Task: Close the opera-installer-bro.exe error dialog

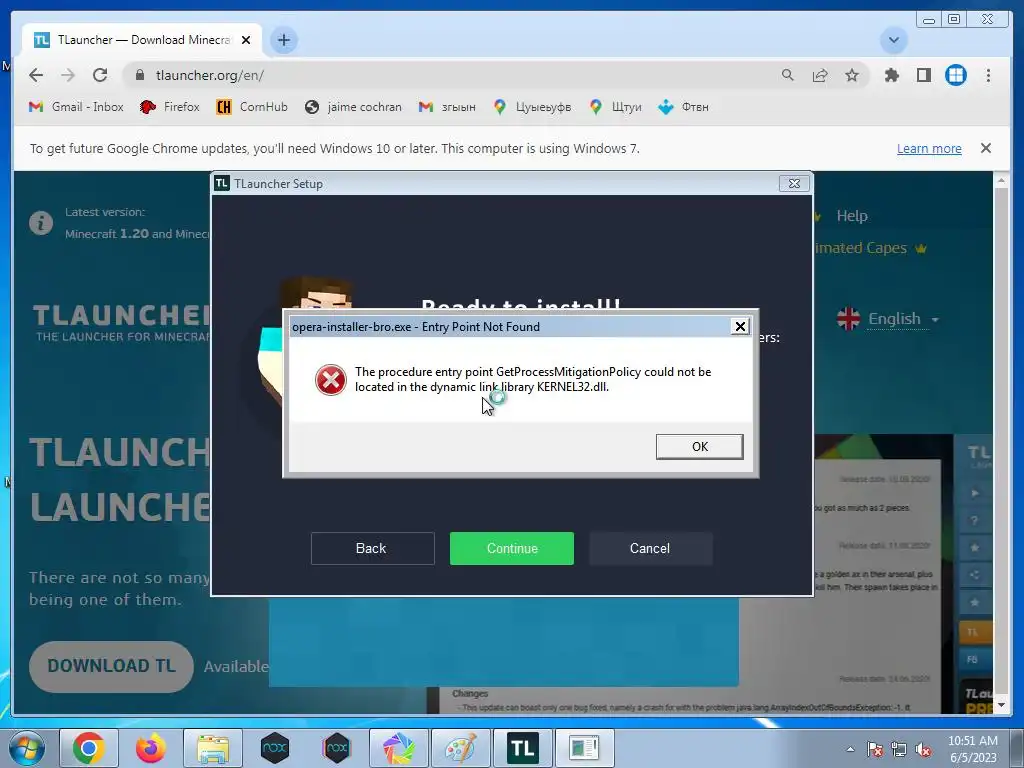Action: [740, 327]
